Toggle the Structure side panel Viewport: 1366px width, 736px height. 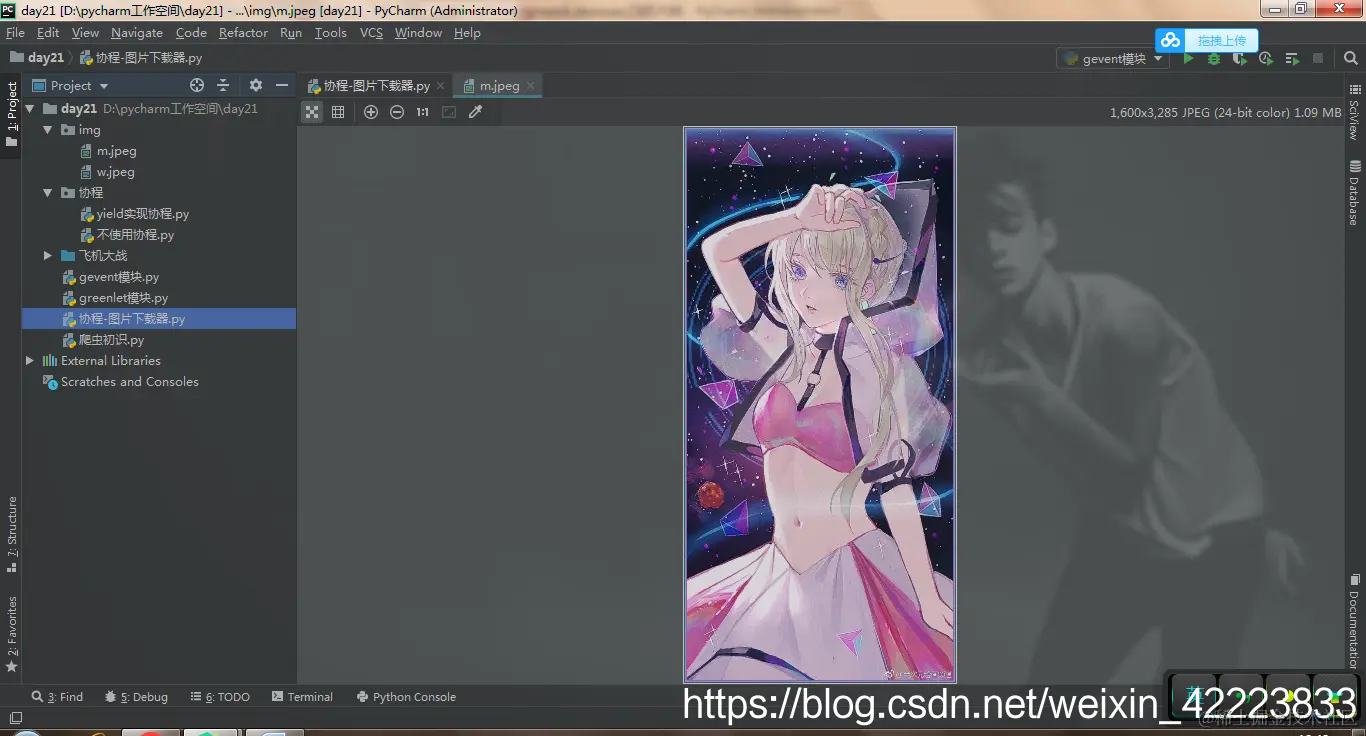pyautogui.click(x=12, y=535)
